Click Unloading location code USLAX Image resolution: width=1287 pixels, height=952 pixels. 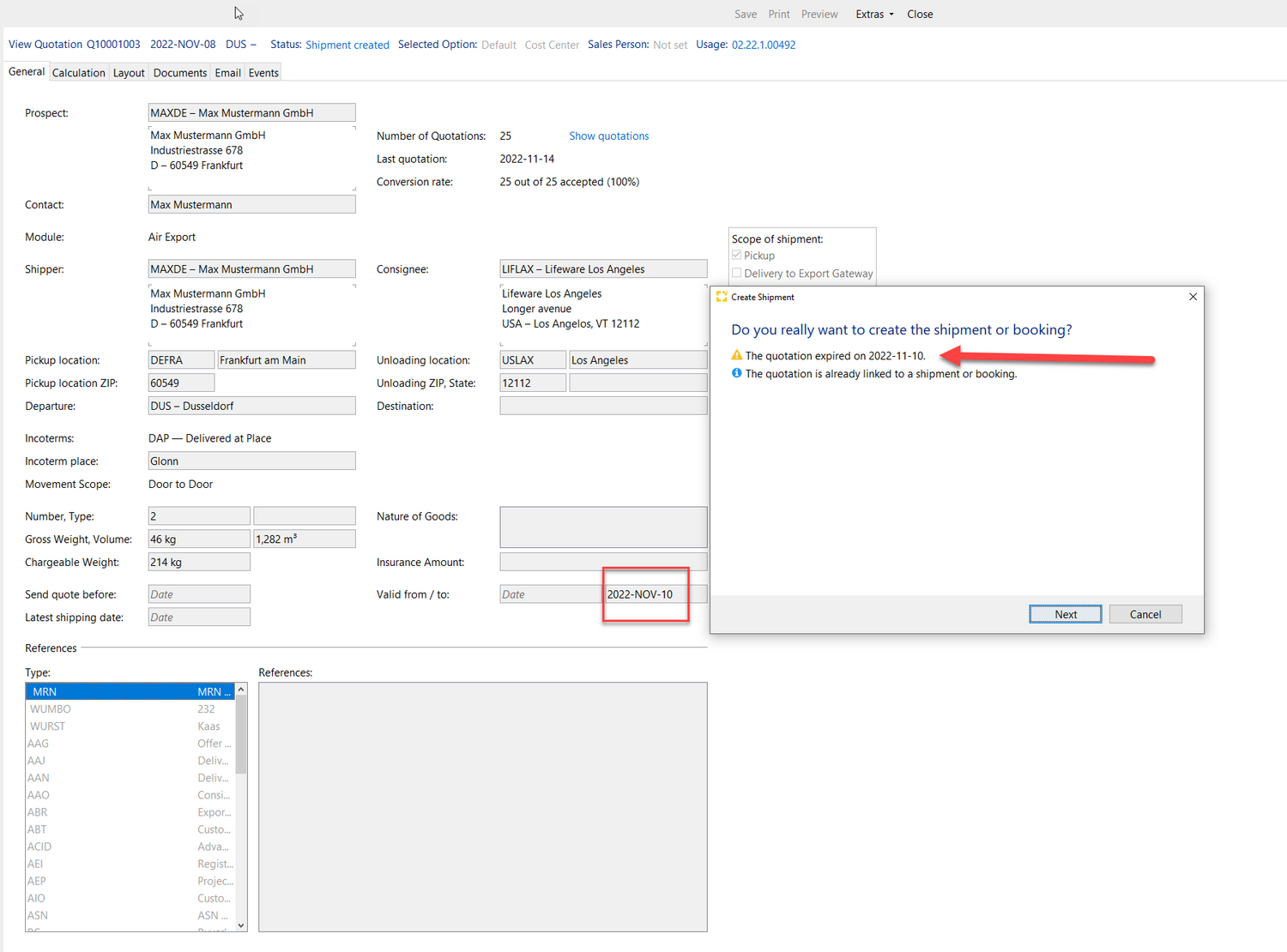(533, 360)
